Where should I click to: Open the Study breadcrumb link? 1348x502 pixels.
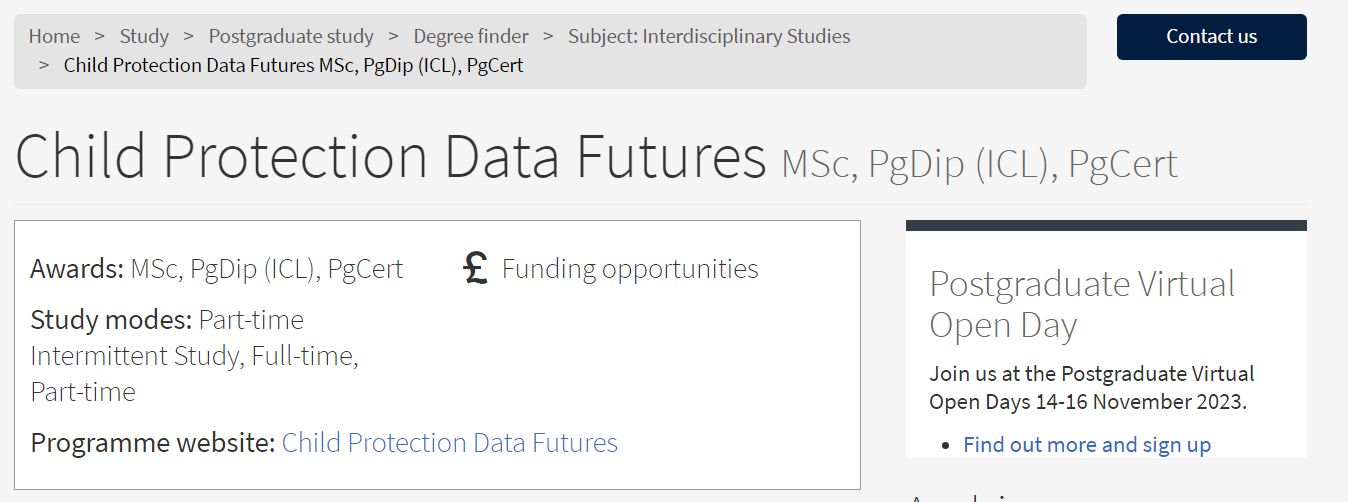[x=144, y=36]
